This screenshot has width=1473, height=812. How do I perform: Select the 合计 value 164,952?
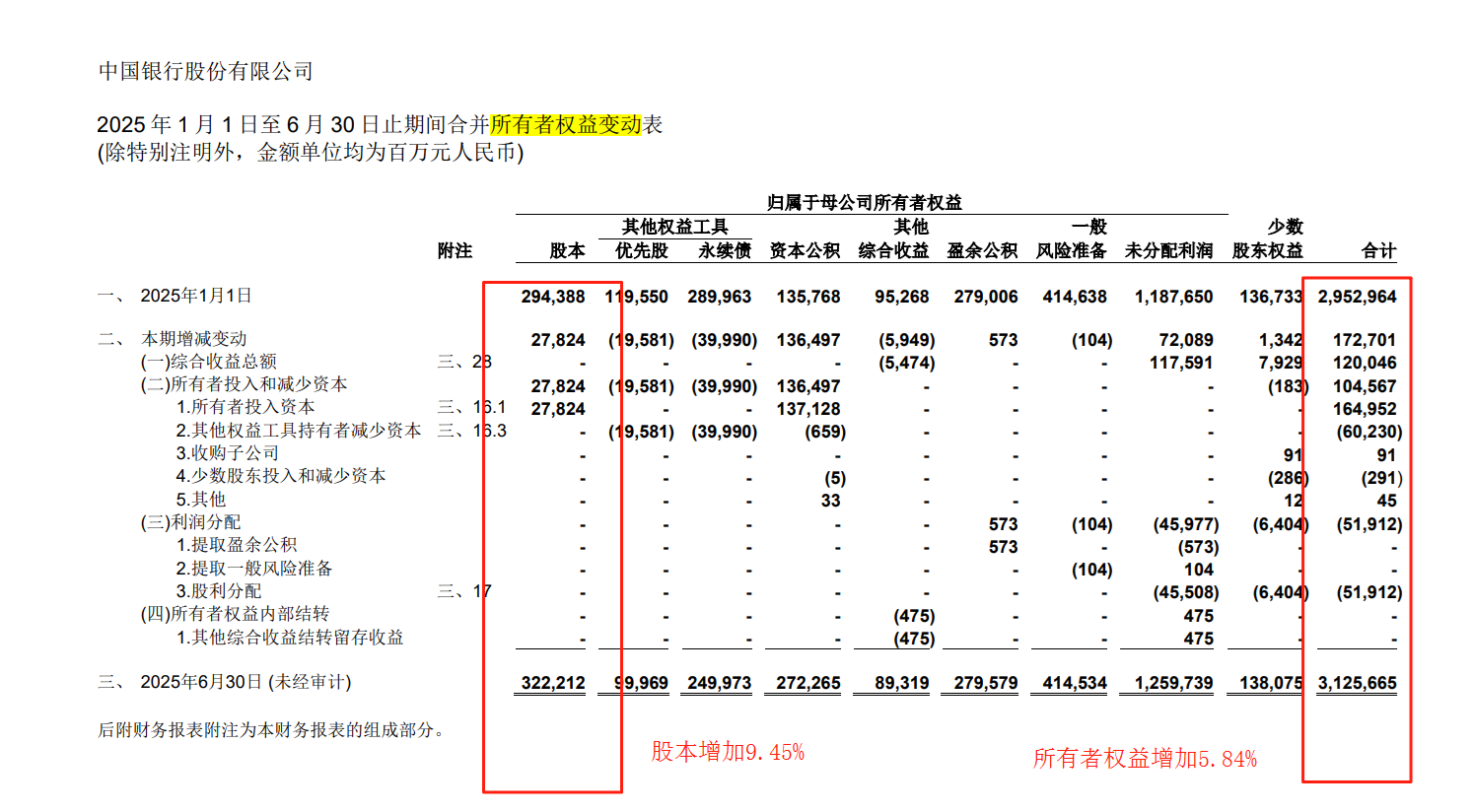click(x=1365, y=409)
